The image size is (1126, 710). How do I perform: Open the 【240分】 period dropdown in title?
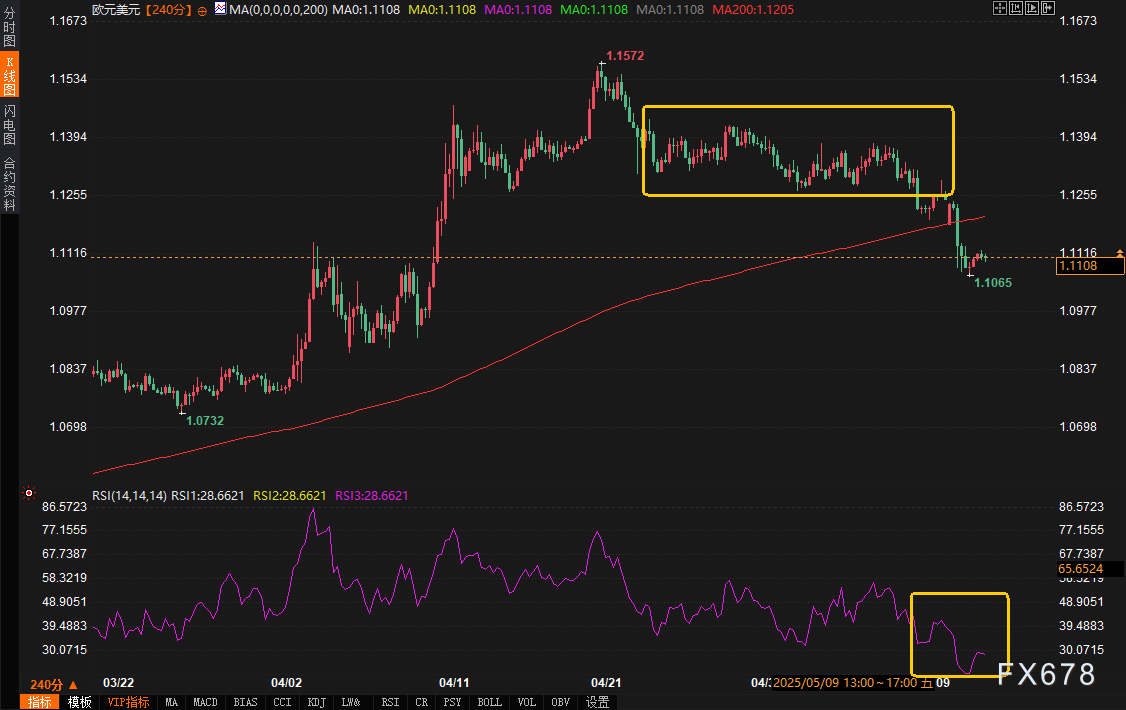(x=165, y=9)
